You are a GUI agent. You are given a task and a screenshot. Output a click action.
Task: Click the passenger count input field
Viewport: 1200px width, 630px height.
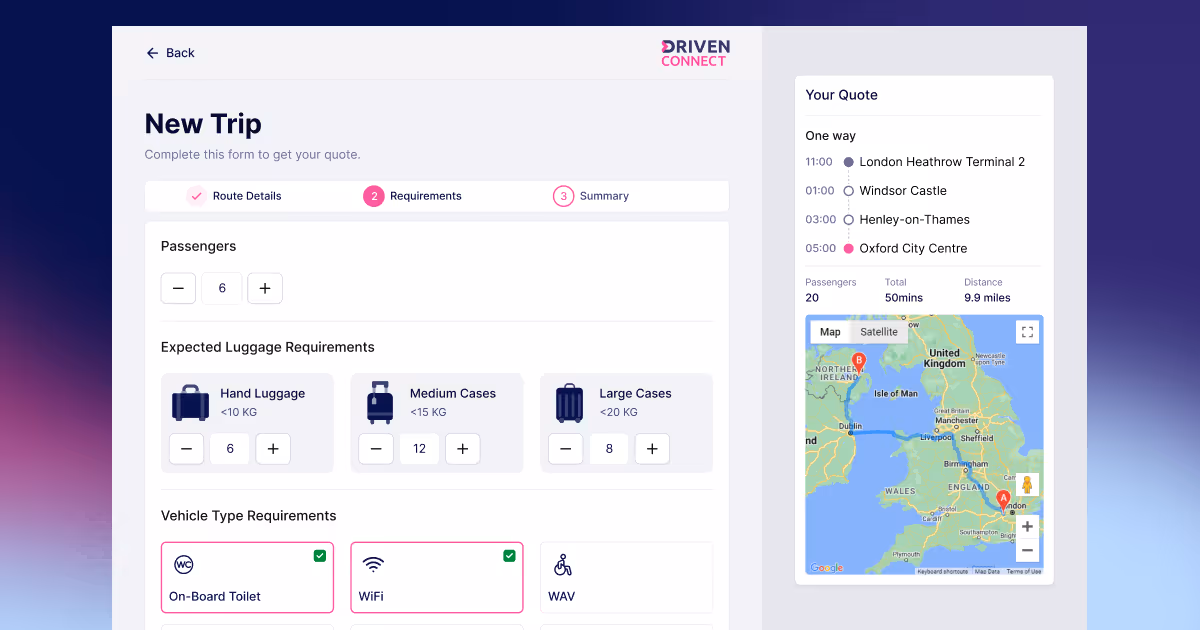[221, 288]
